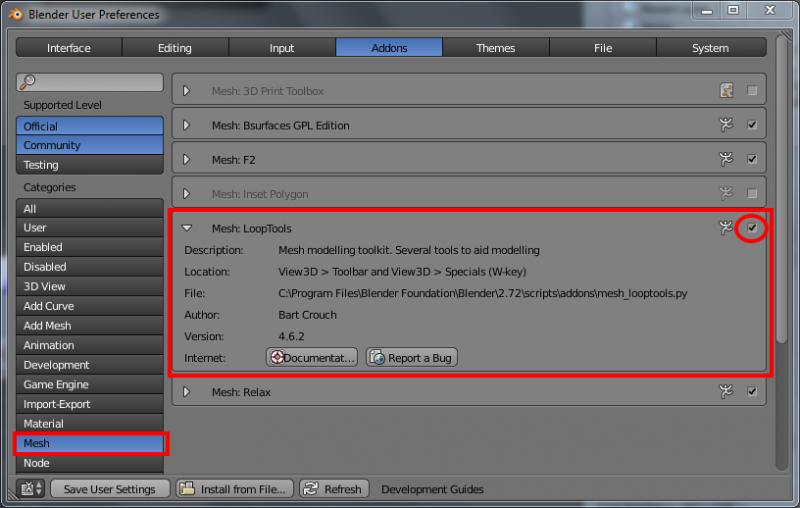Open the editor type selector icon
Screen dimensions: 800x508
click(x=32, y=489)
